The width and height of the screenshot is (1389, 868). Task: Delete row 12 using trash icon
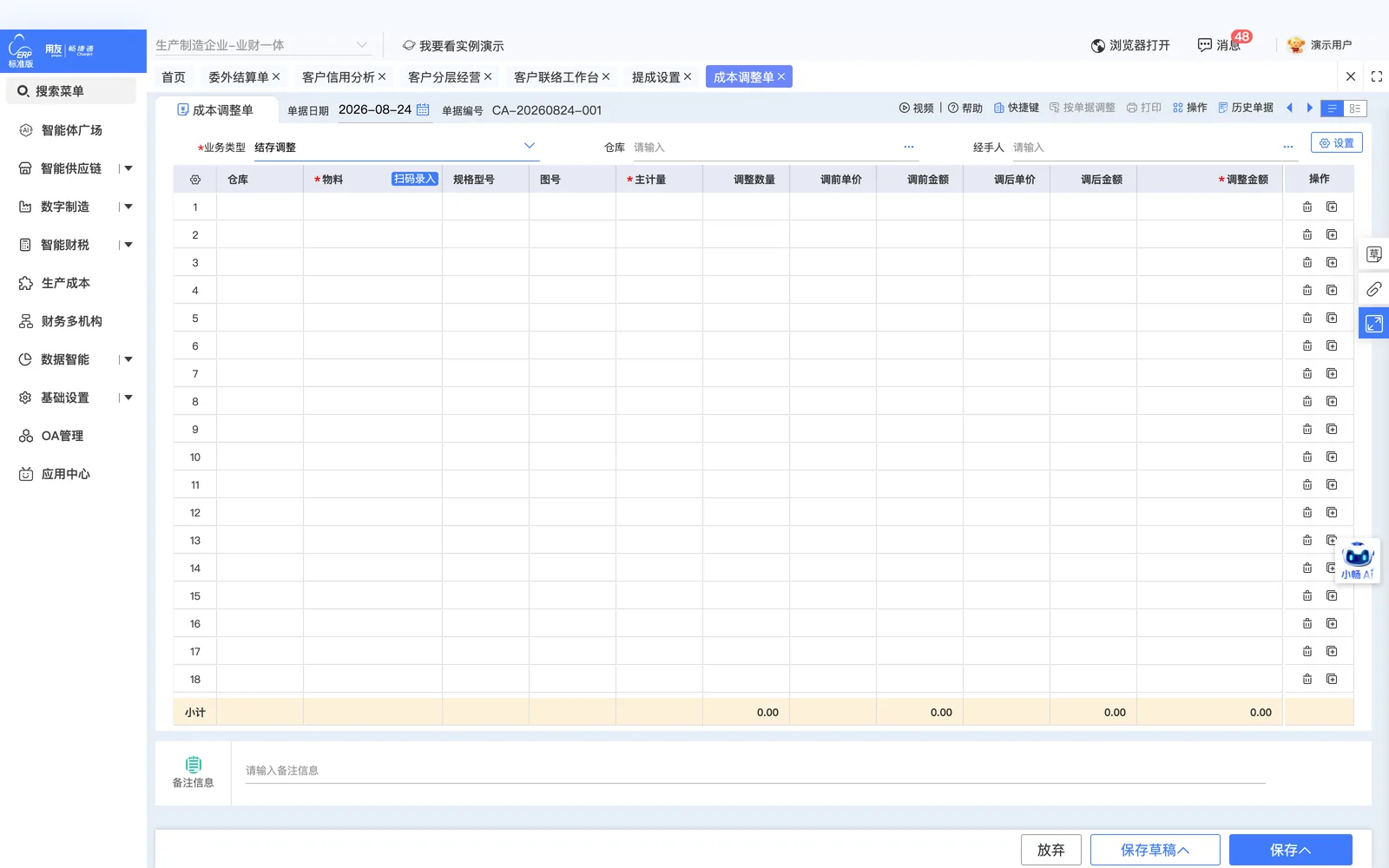tap(1307, 512)
